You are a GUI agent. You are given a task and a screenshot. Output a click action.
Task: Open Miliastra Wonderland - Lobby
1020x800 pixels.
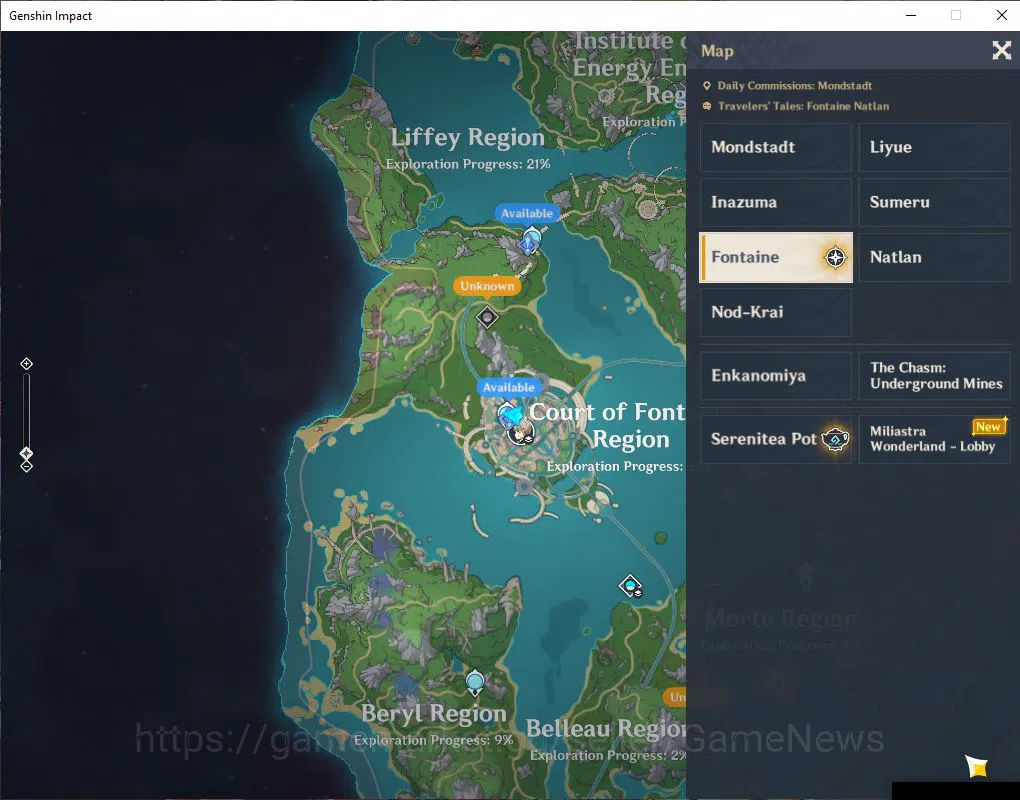pos(934,439)
